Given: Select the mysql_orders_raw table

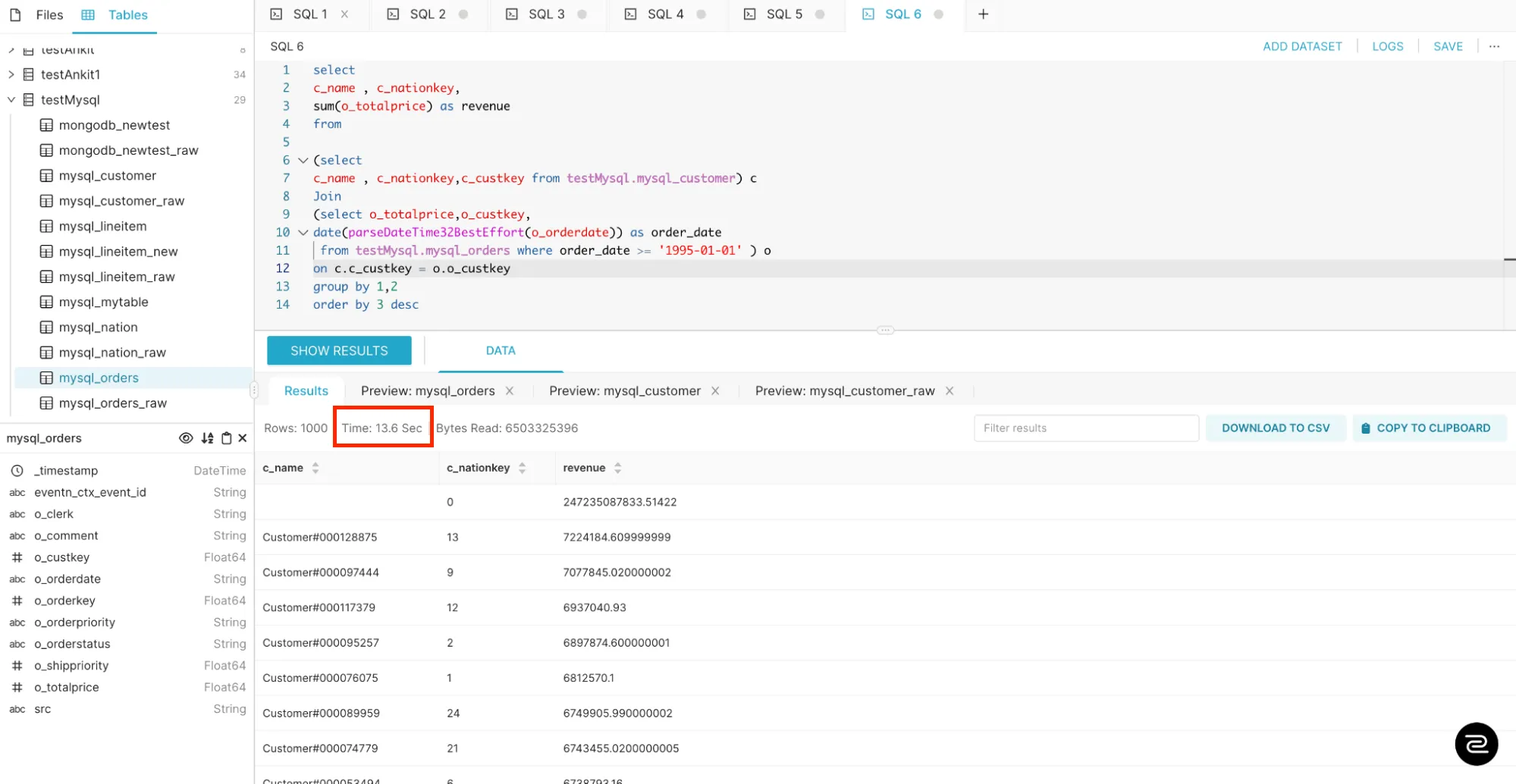Looking at the screenshot, I should point(112,403).
